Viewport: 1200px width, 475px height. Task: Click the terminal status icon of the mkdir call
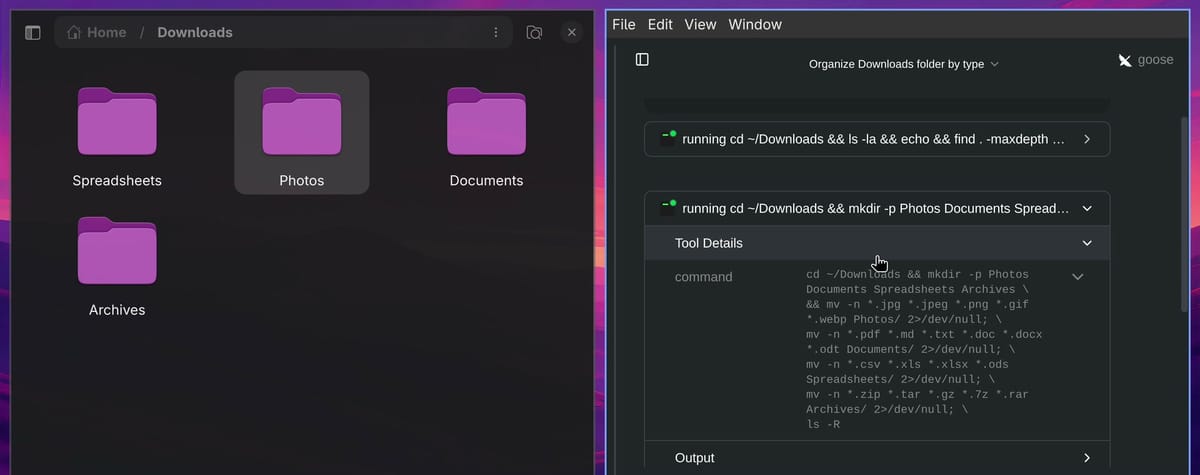point(667,208)
